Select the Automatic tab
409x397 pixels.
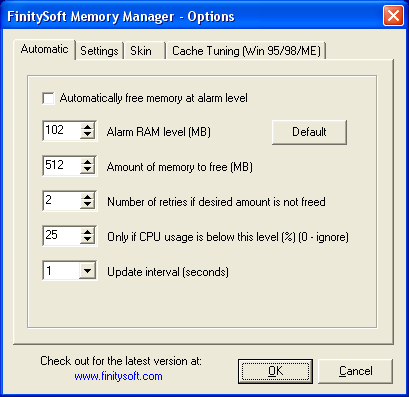44,50
